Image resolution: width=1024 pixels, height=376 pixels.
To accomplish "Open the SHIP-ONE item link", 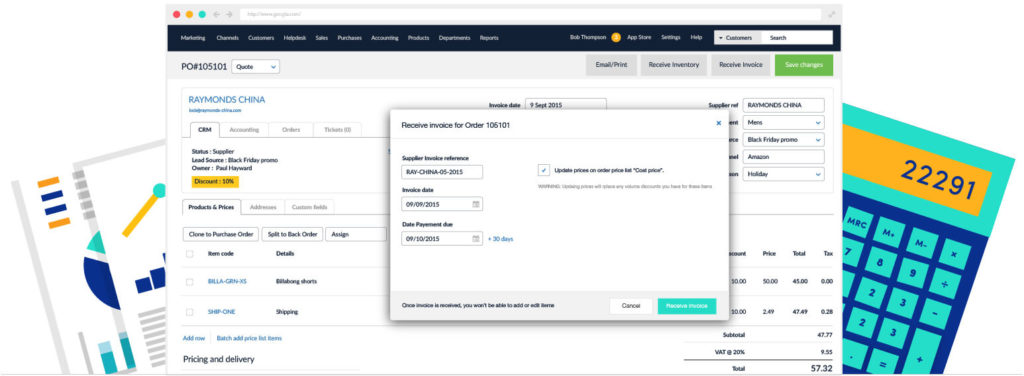I will (x=221, y=312).
